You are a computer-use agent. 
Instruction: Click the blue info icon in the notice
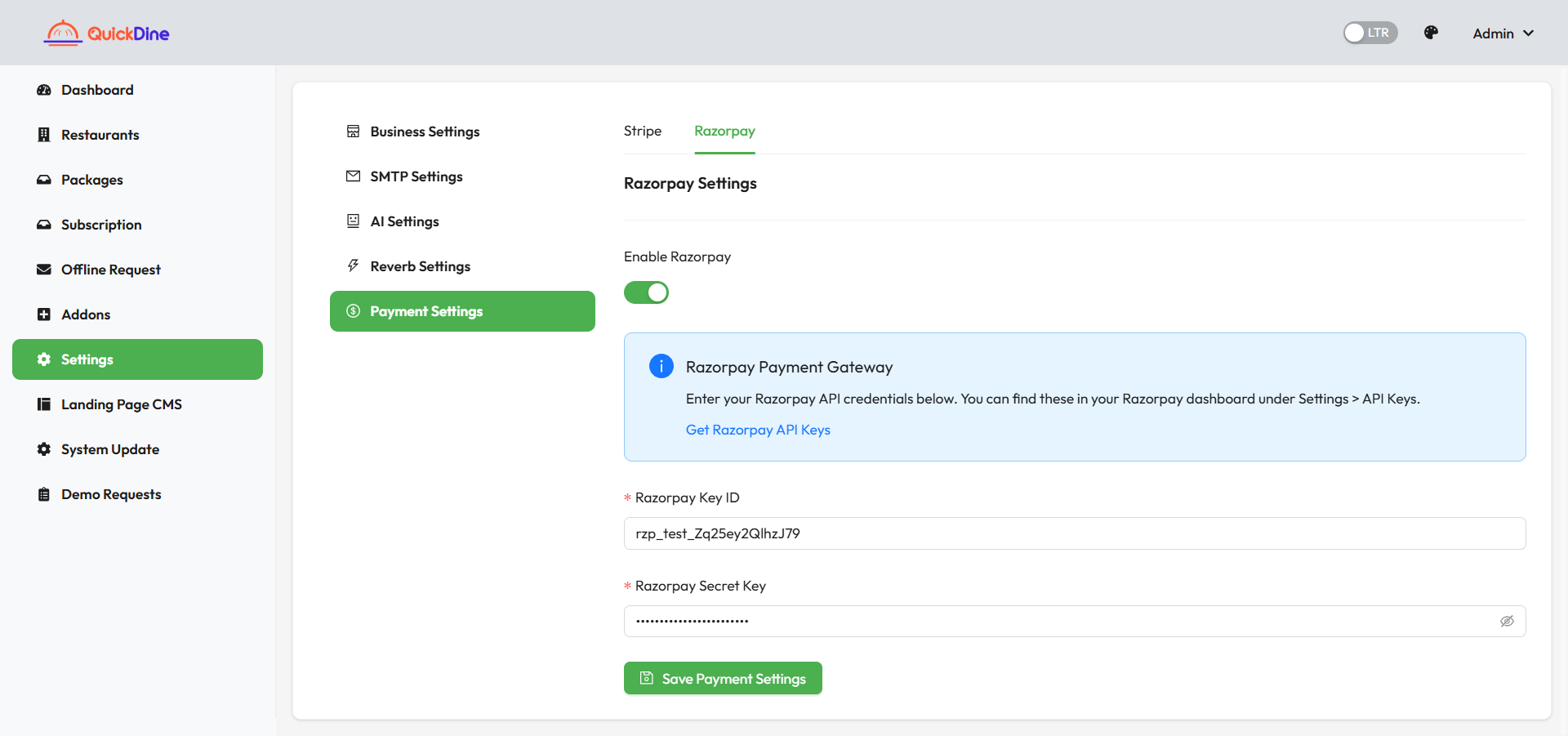661,366
